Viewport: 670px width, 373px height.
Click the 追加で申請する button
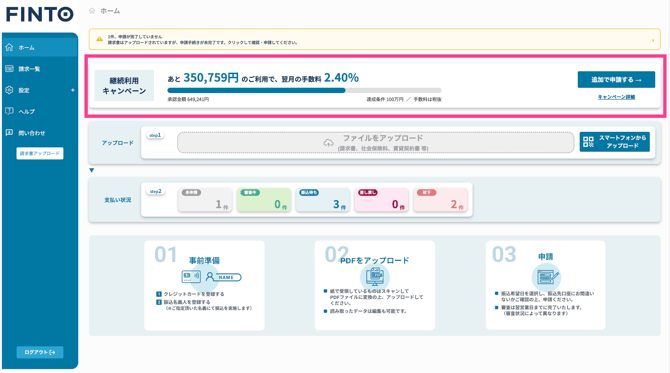[616, 80]
